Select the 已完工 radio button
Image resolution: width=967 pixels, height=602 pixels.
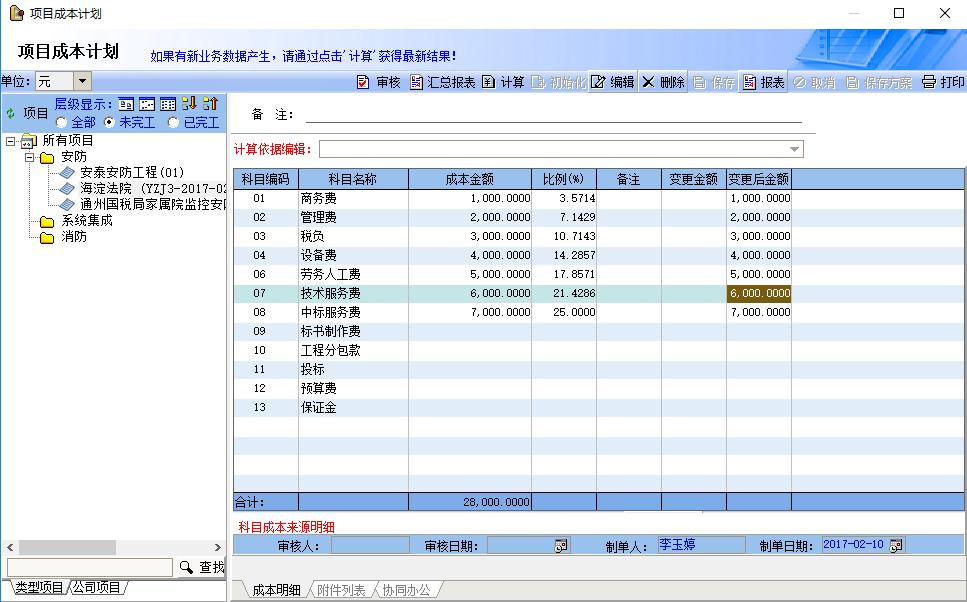pyautogui.click(x=174, y=122)
